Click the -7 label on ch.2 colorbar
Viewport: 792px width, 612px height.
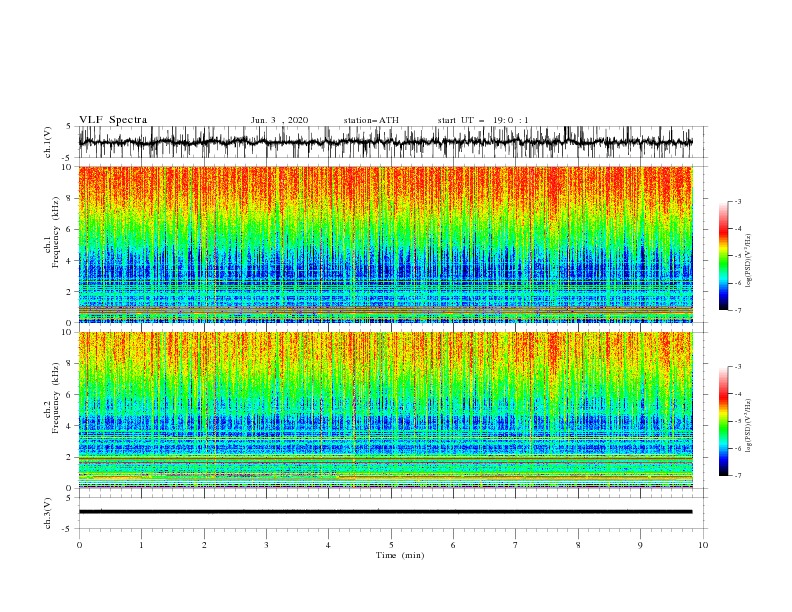(738, 476)
